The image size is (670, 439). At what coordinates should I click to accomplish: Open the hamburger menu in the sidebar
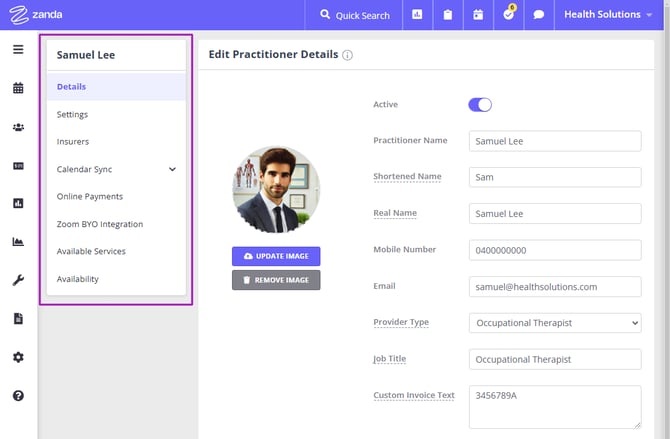(18, 50)
